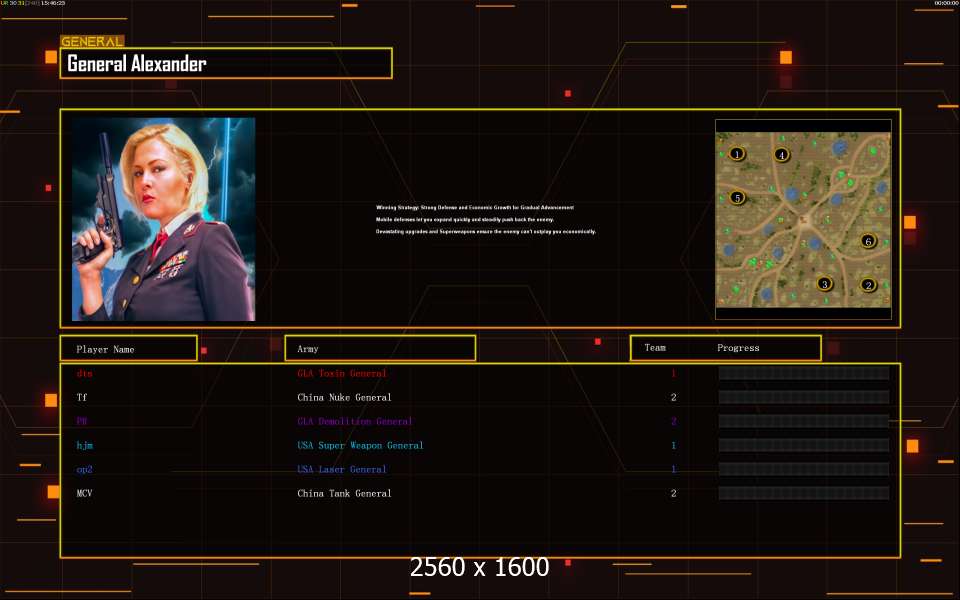Click start position 2 on the minimap
This screenshot has width=960, height=600.
[868, 285]
